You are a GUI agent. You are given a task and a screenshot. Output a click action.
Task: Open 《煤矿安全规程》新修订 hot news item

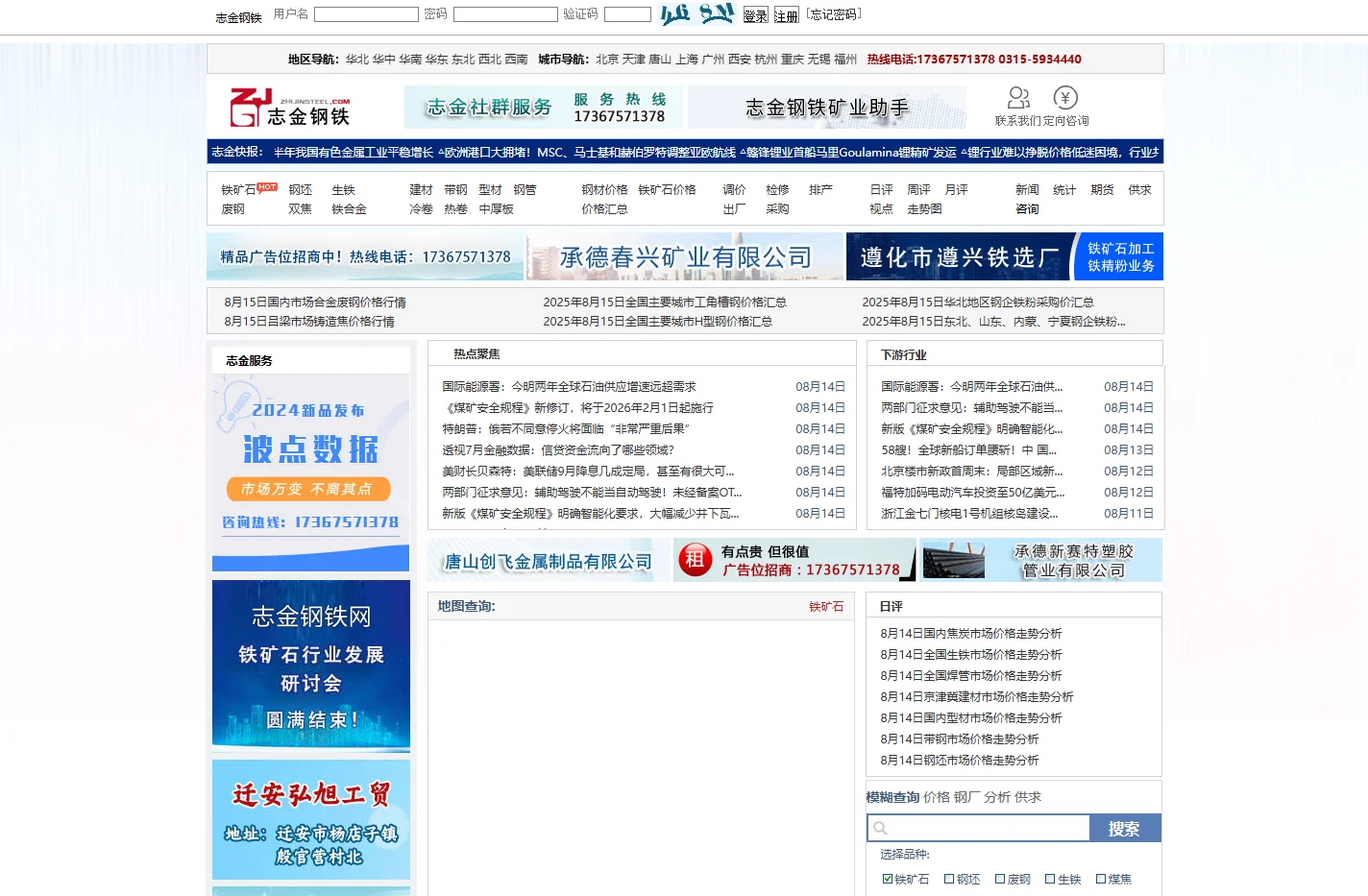pos(577,408)
